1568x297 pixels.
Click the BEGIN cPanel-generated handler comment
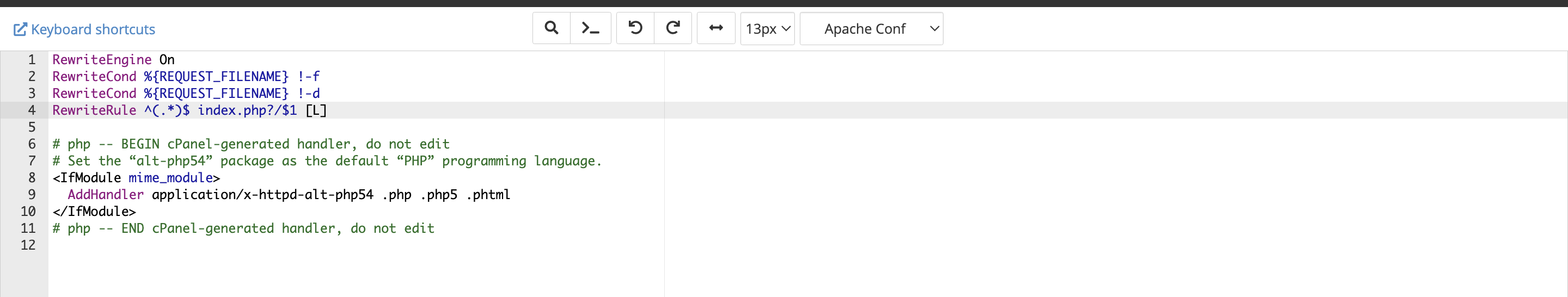point(251,144)
